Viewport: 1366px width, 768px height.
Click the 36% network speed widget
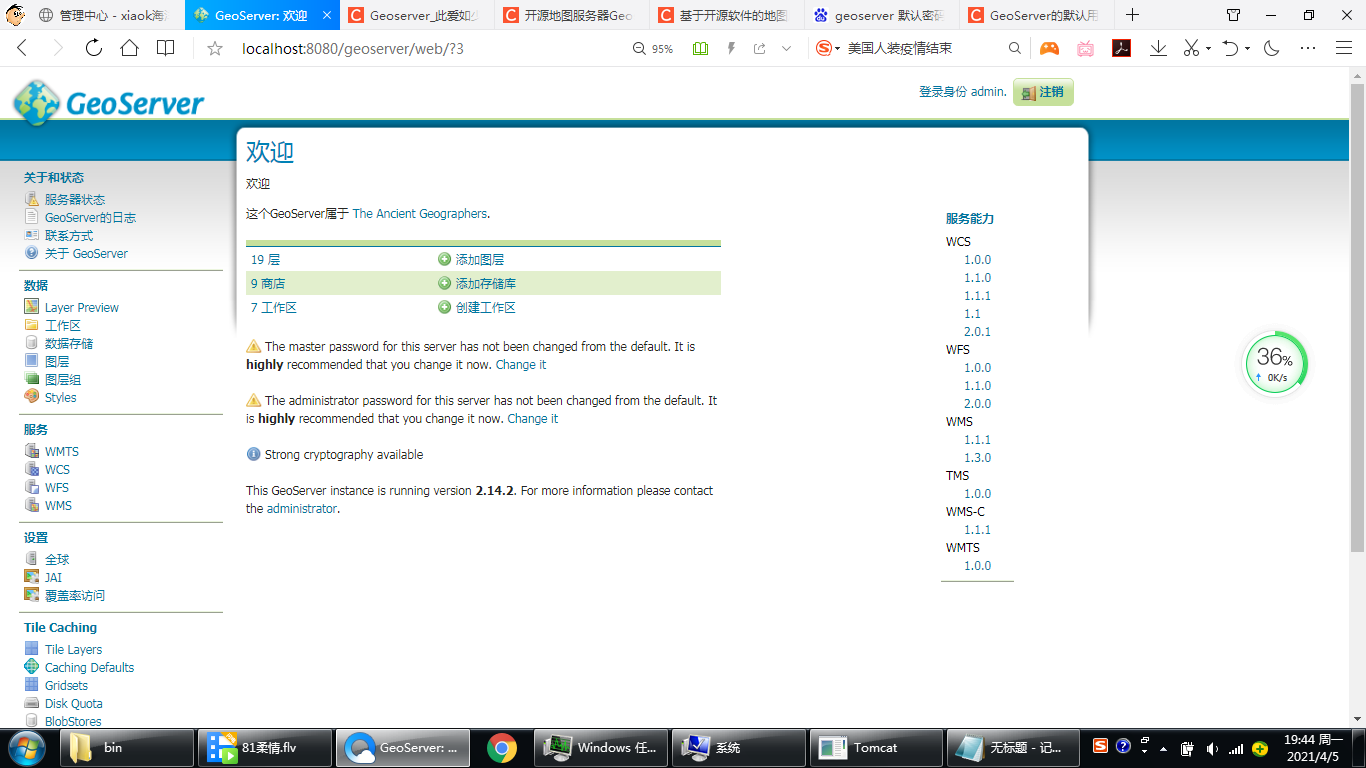coord(1275,364)
